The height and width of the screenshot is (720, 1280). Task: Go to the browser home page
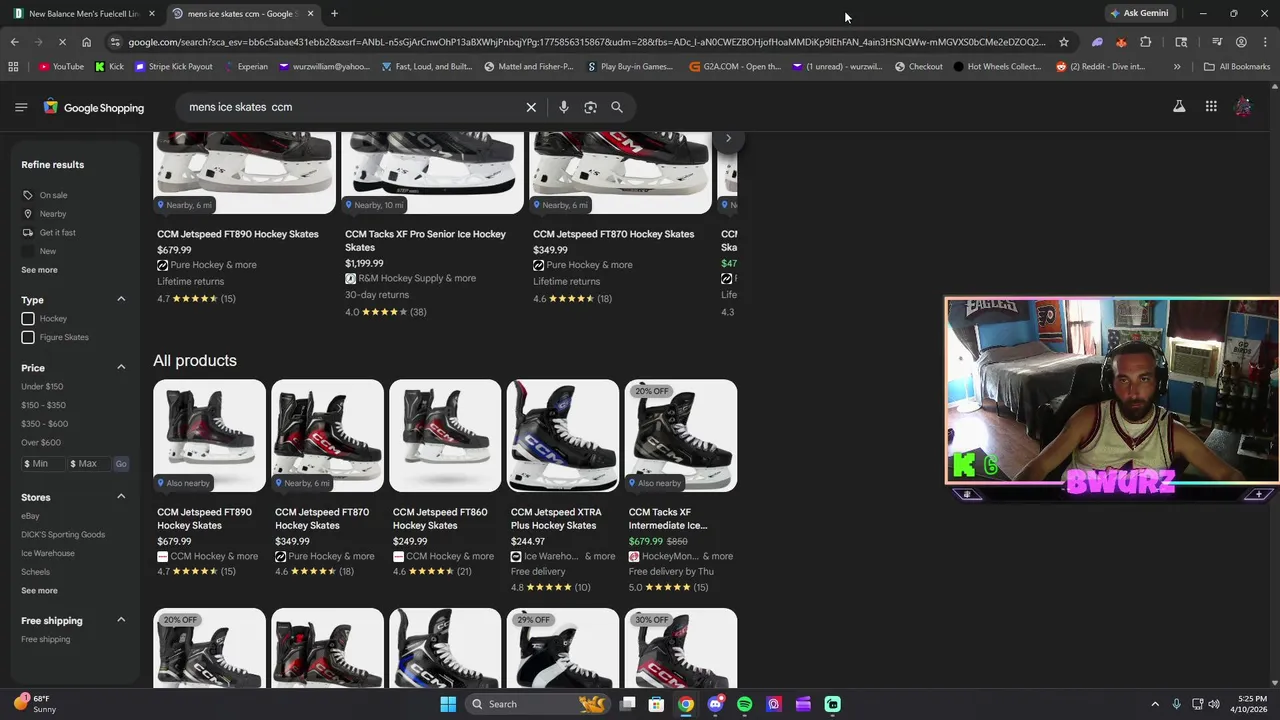[86, 42]
